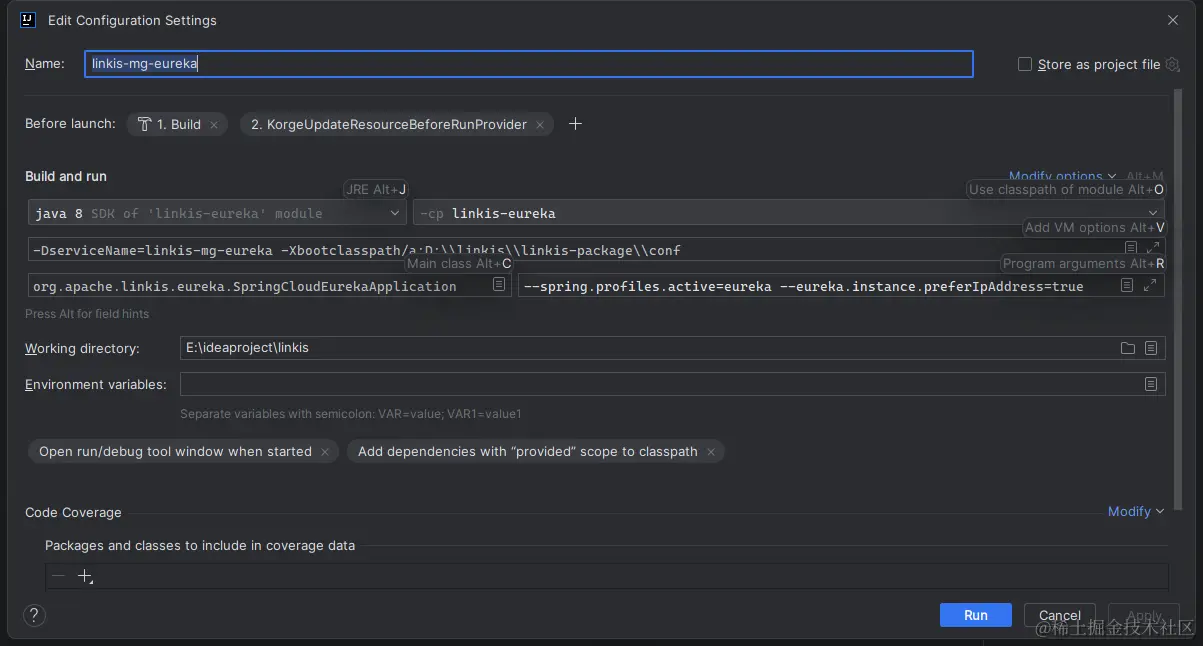Remove 'Add dependencies with provided scope' option
The image size is (1203, 646).
711,452
